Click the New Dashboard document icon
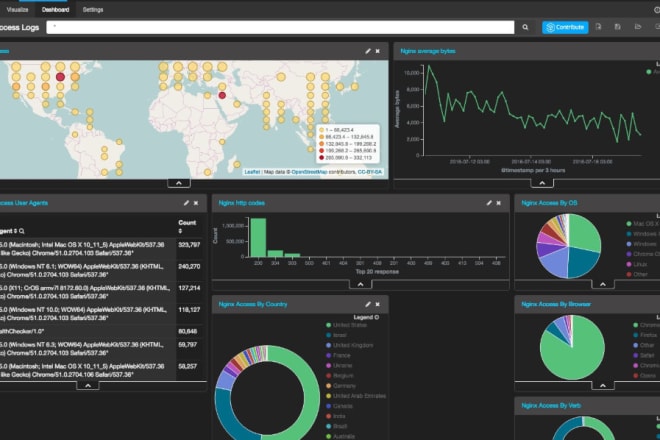 (x=598, y=27)
